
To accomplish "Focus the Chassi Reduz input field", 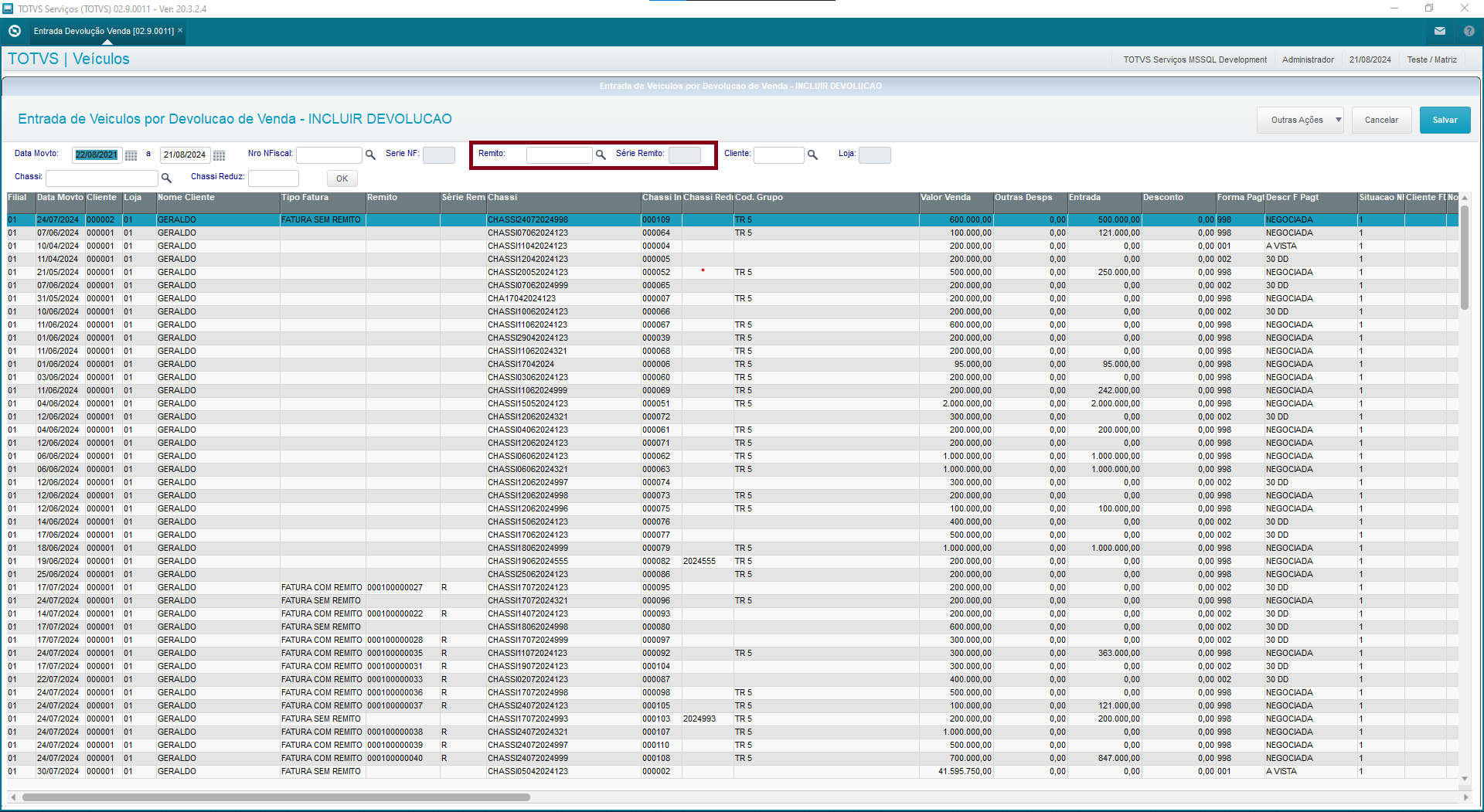I will 274,178.
